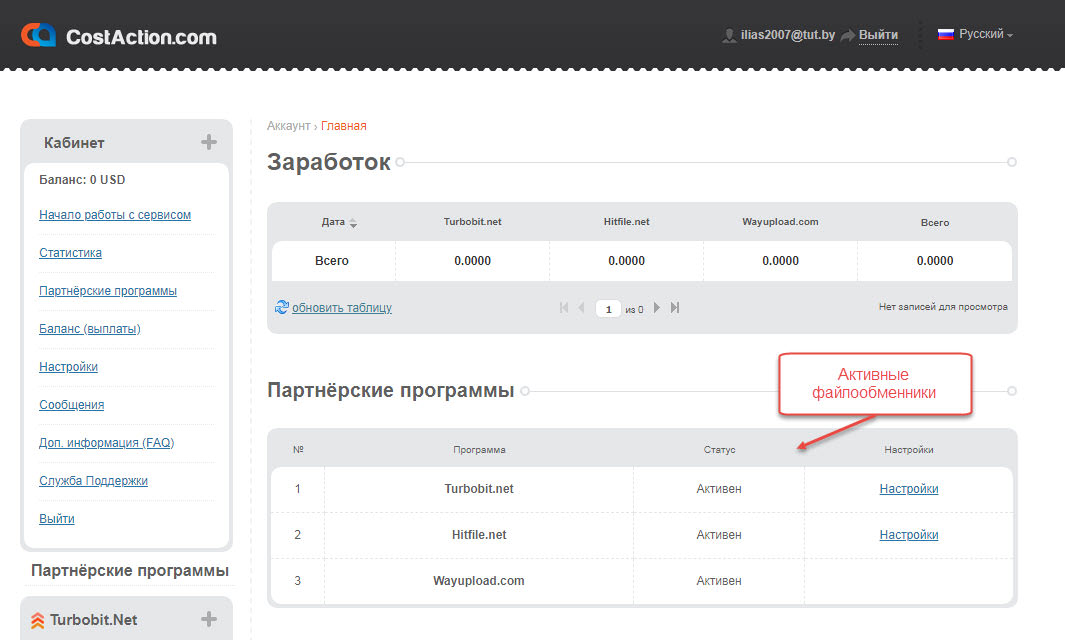Open Настройки link for Hitfile.net row
Screen dimensions: 1065x640
pos(909,535)
